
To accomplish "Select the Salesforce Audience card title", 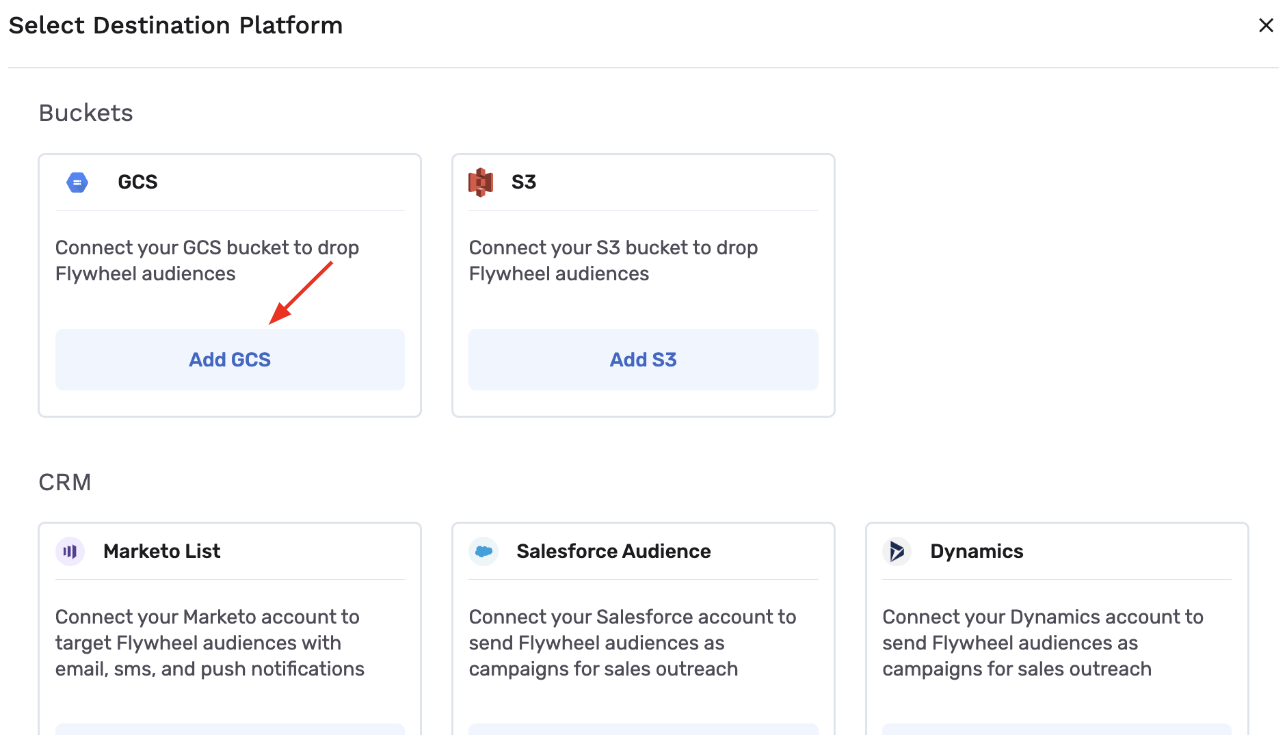I will coord(614,551).
